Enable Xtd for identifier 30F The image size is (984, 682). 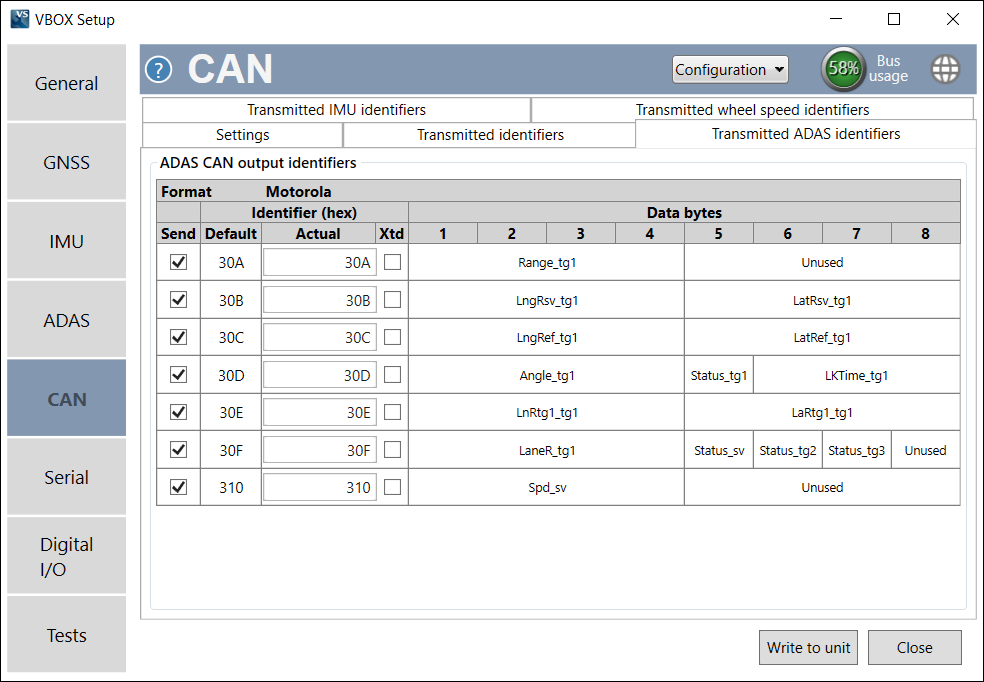[391, 450]
